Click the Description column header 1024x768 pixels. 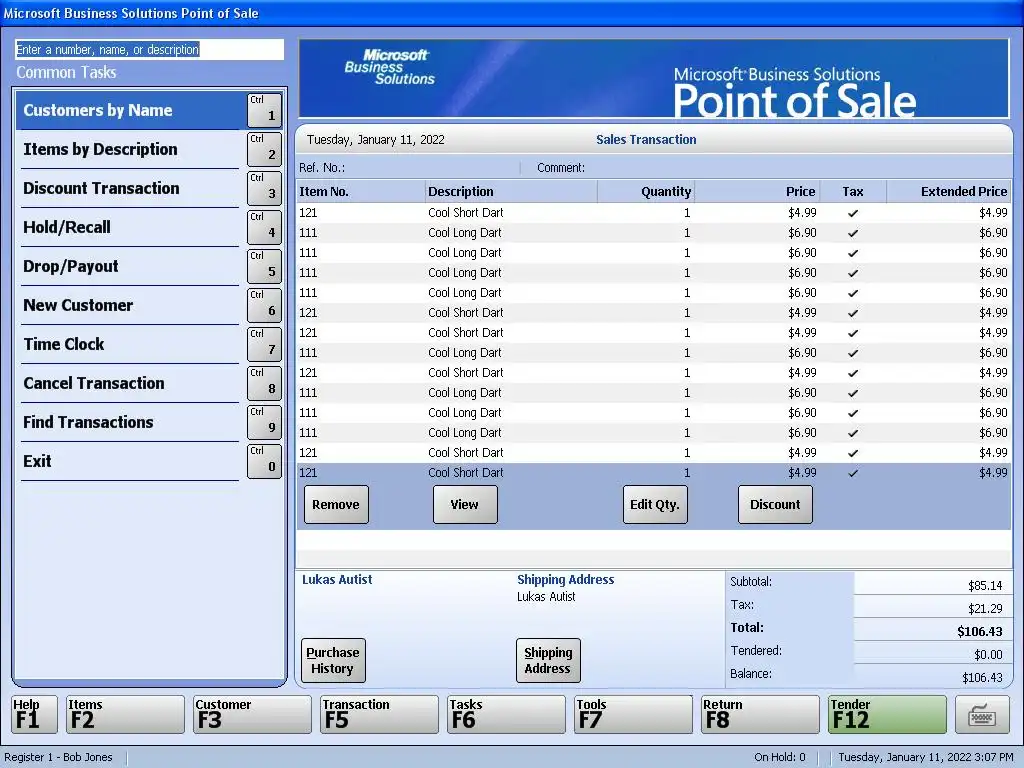click(x=511, y=191)
